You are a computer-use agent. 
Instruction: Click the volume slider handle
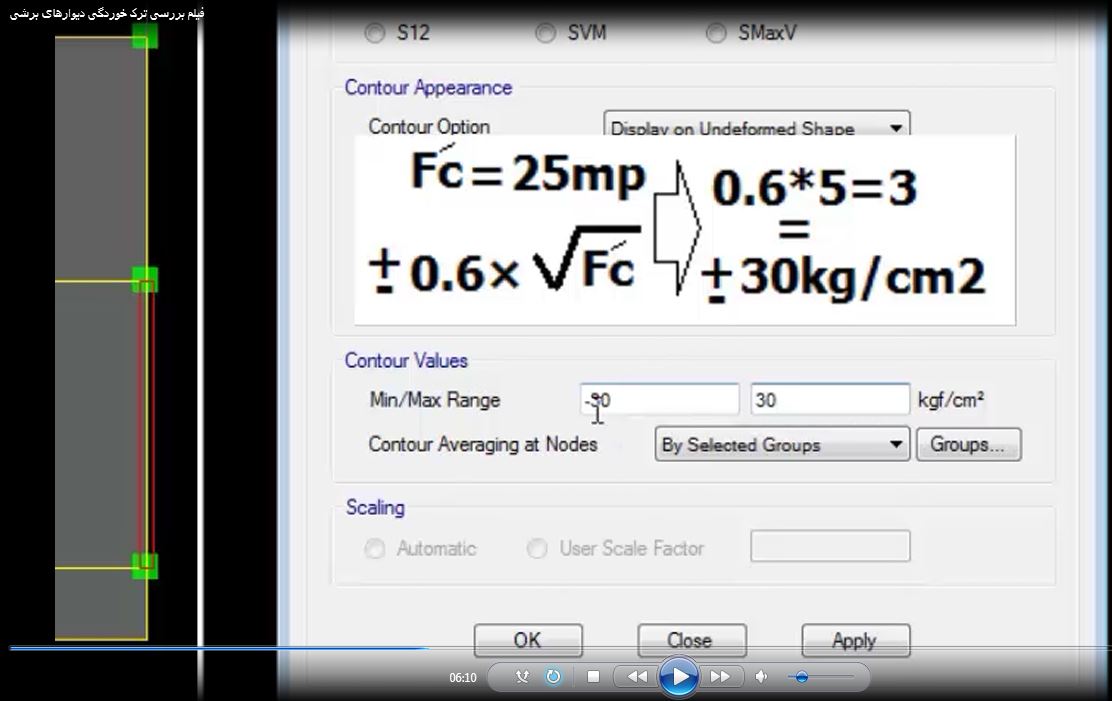pyautogui.click(x=801, y=677)
